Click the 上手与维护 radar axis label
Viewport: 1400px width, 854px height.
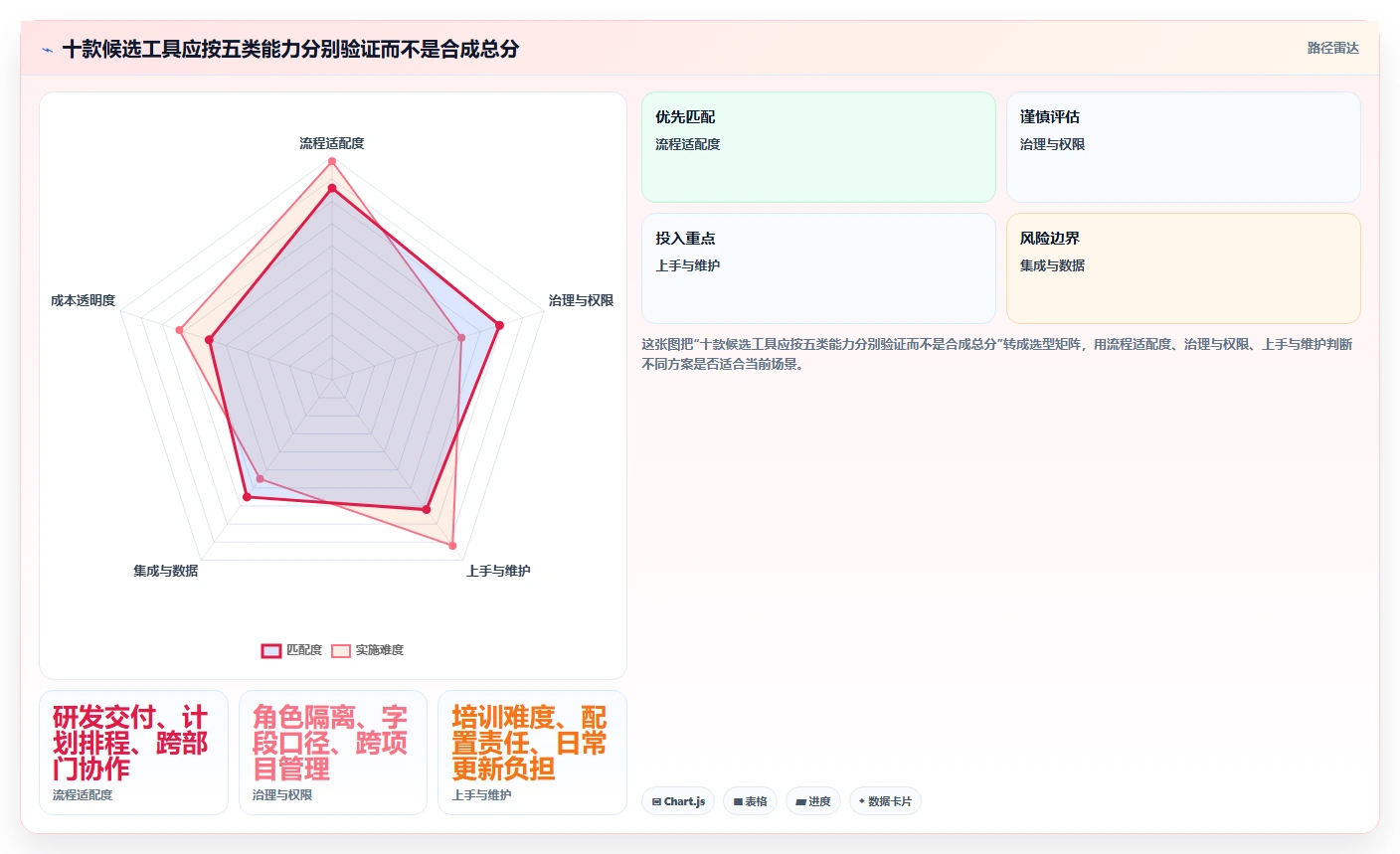pos(498,571)
